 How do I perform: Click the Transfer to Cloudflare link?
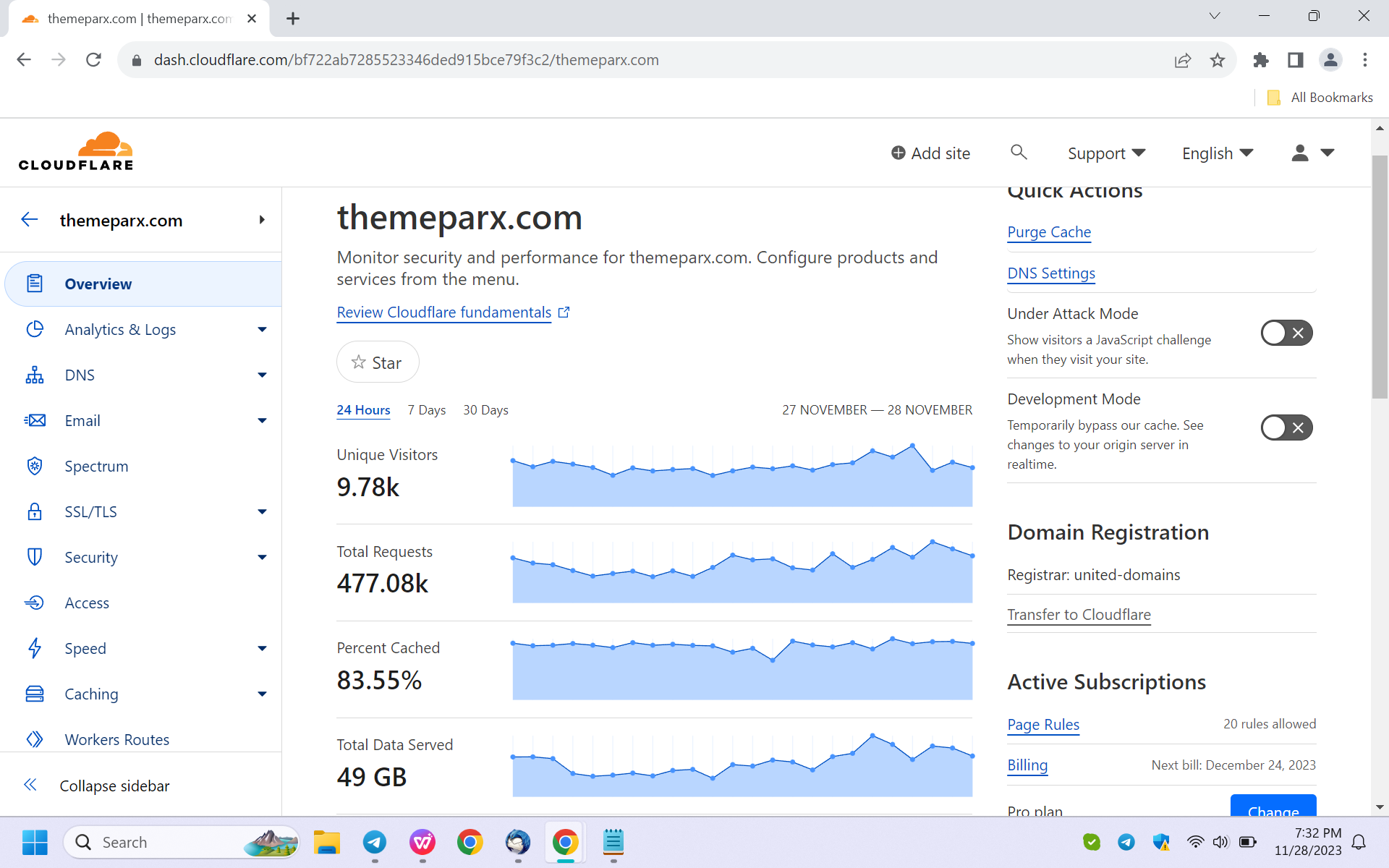tap(1079, 614)
